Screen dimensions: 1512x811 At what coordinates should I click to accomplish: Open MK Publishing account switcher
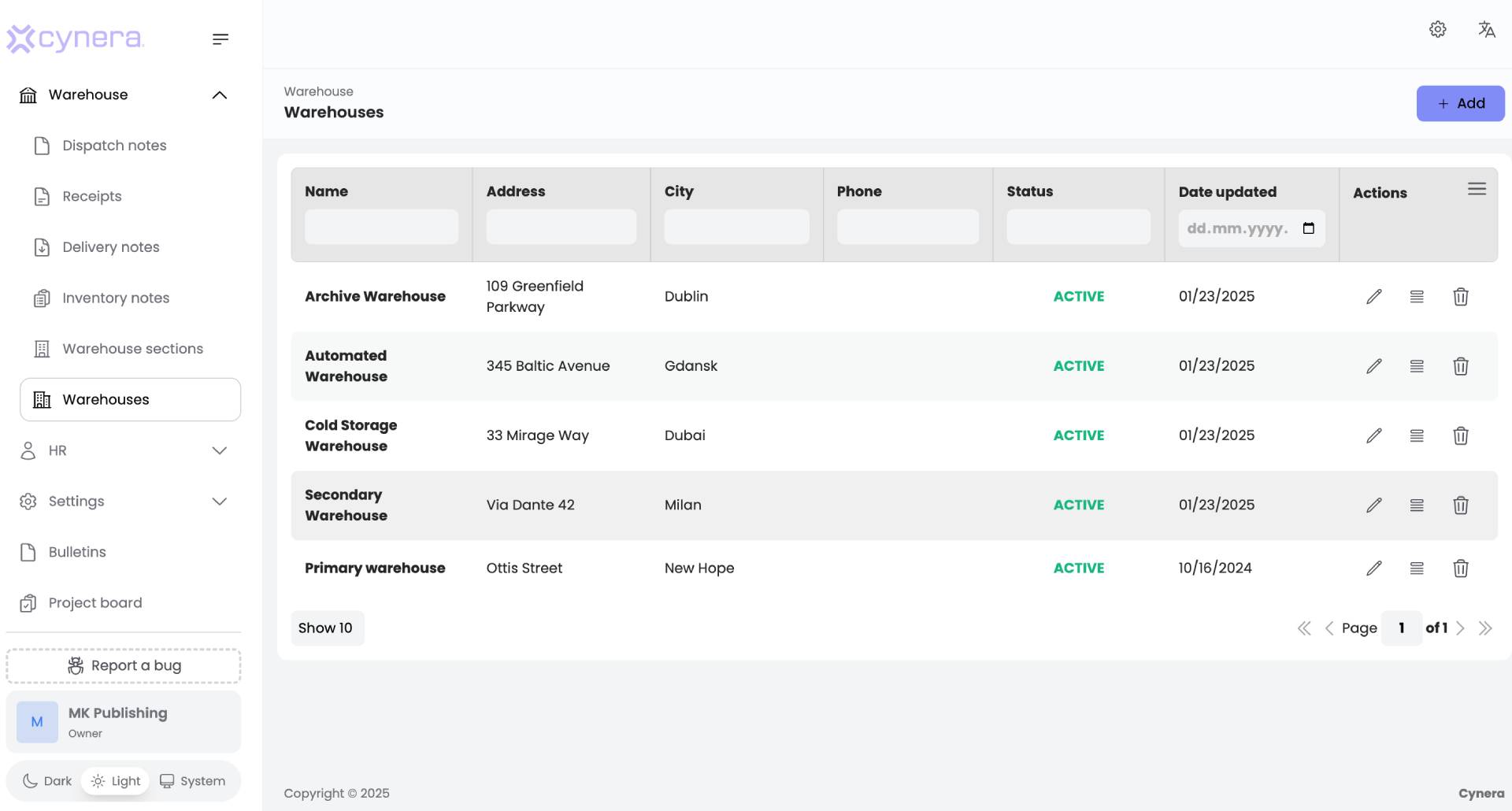124,722
